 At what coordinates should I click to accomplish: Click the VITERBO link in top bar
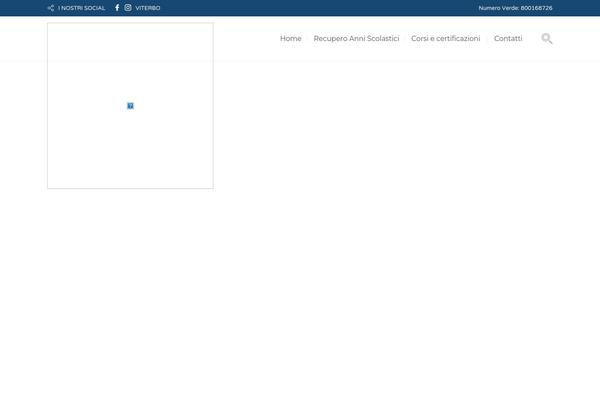(148, 8)
